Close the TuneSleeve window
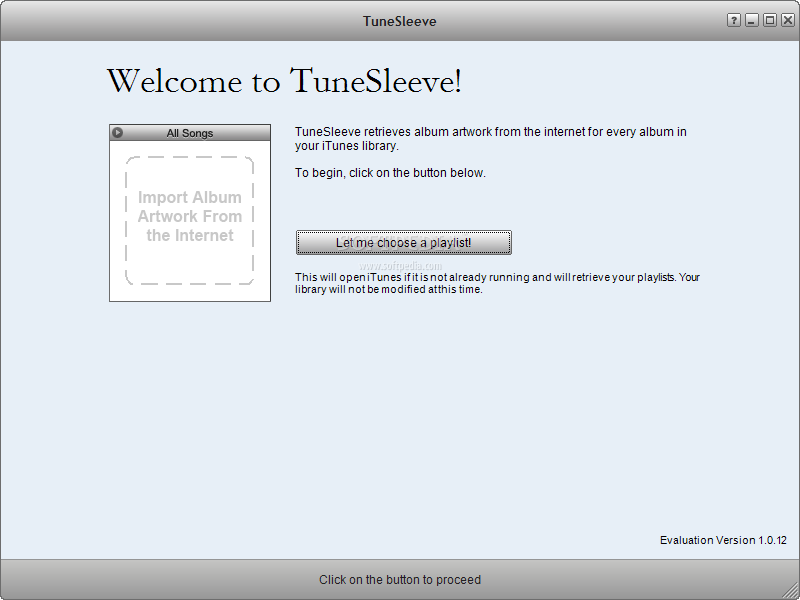The image size is (800, 600). pos(786,21)
